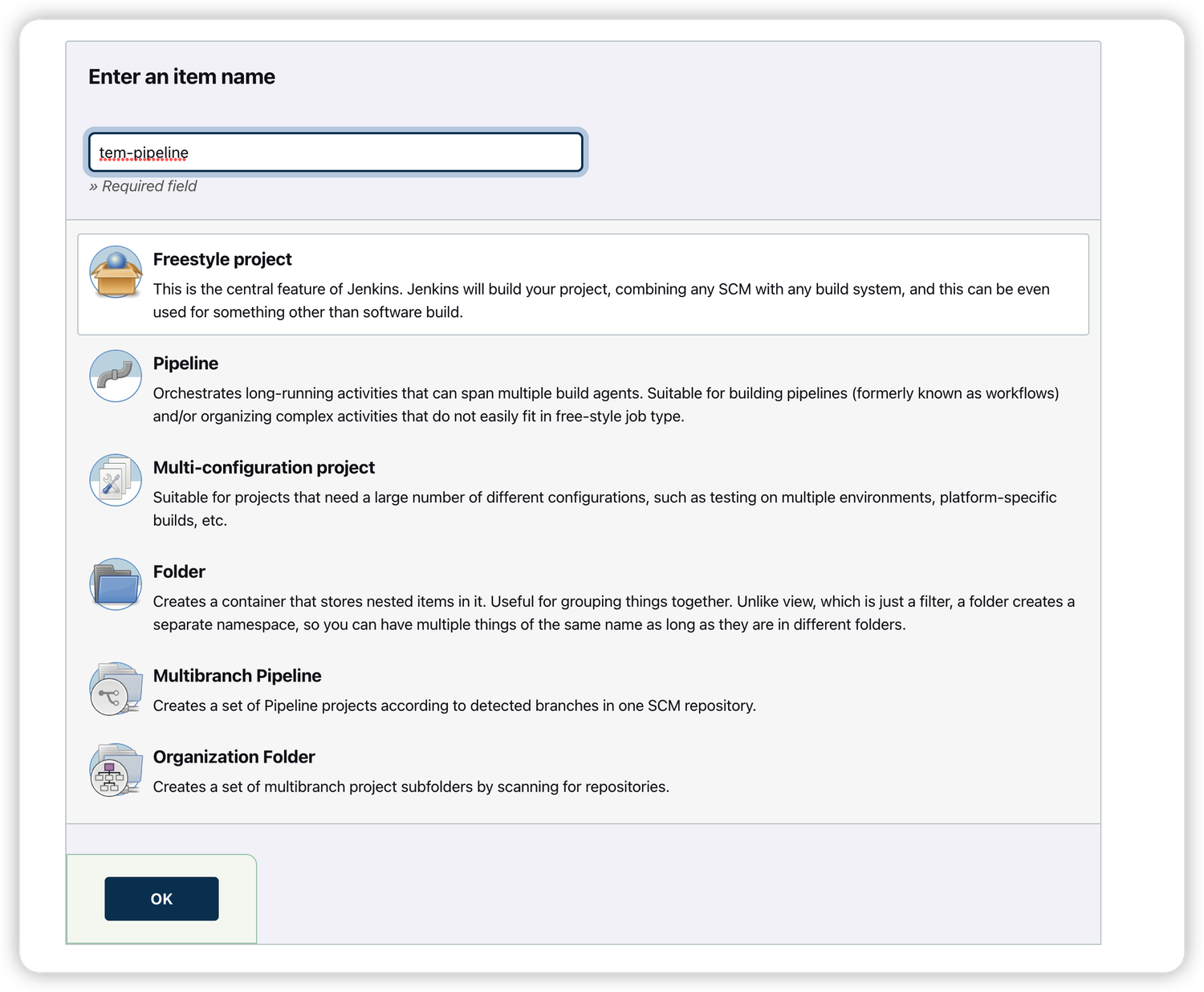Pick the Folder item type heading
Screen dimensions: 1204x992
[x=179, y=571]
